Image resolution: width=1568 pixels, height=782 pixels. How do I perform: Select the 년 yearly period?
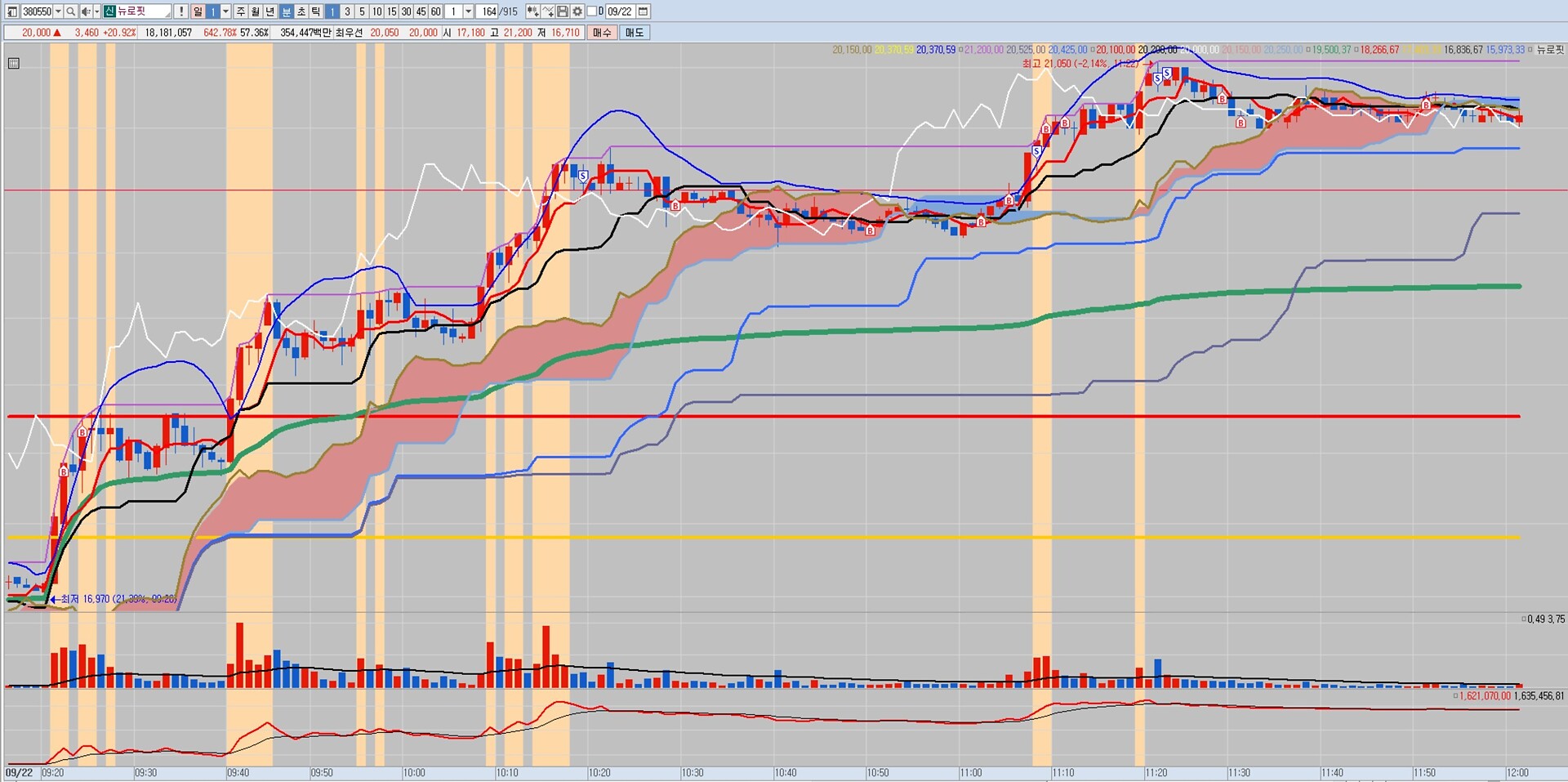point(271,11)
